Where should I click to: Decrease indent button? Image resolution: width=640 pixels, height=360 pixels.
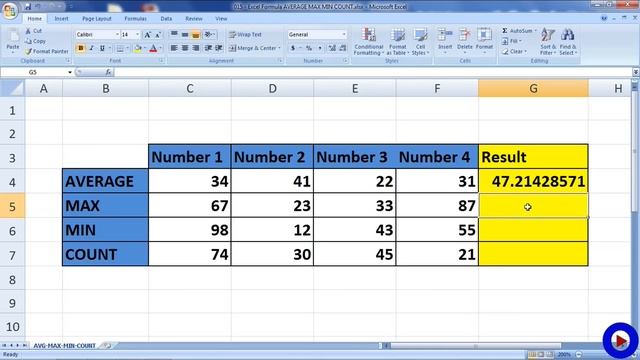(208, 48)
